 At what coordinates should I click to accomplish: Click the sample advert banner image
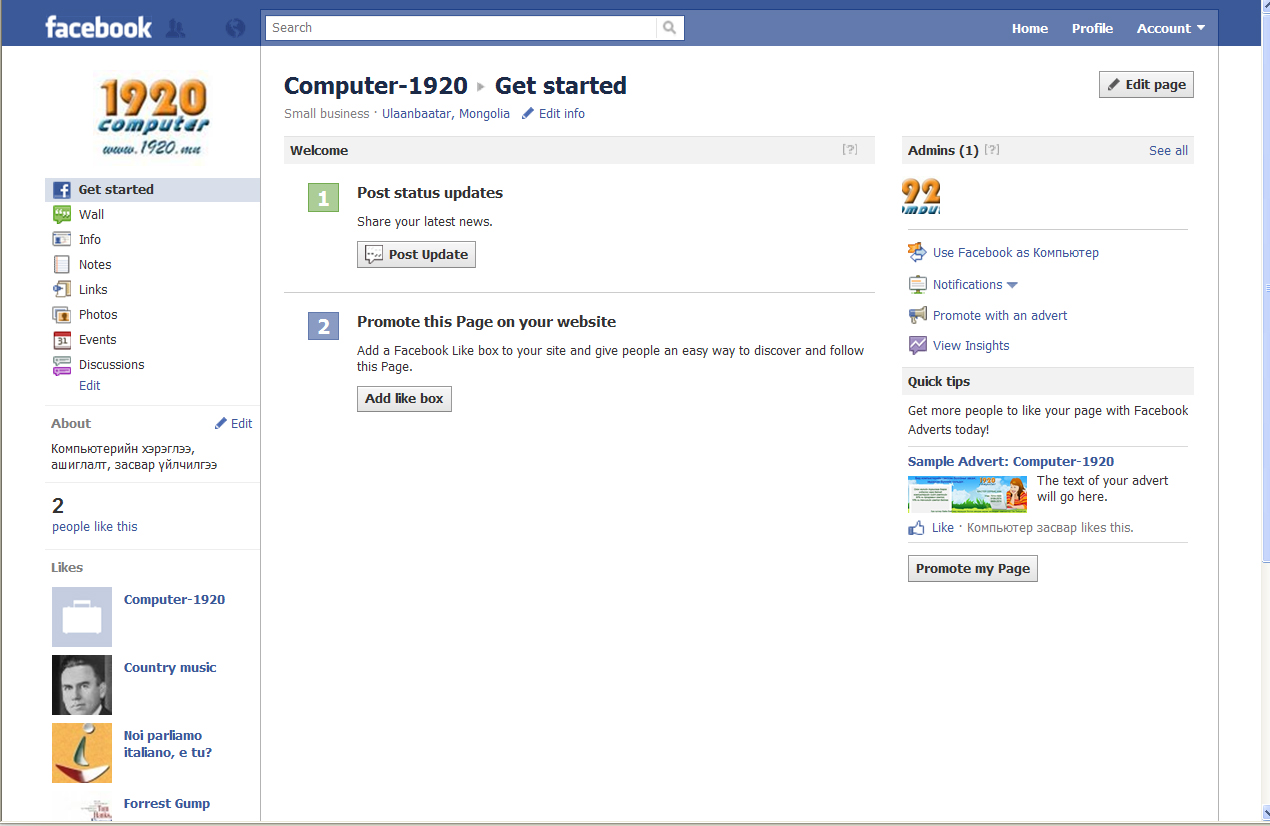pos(967,495)
